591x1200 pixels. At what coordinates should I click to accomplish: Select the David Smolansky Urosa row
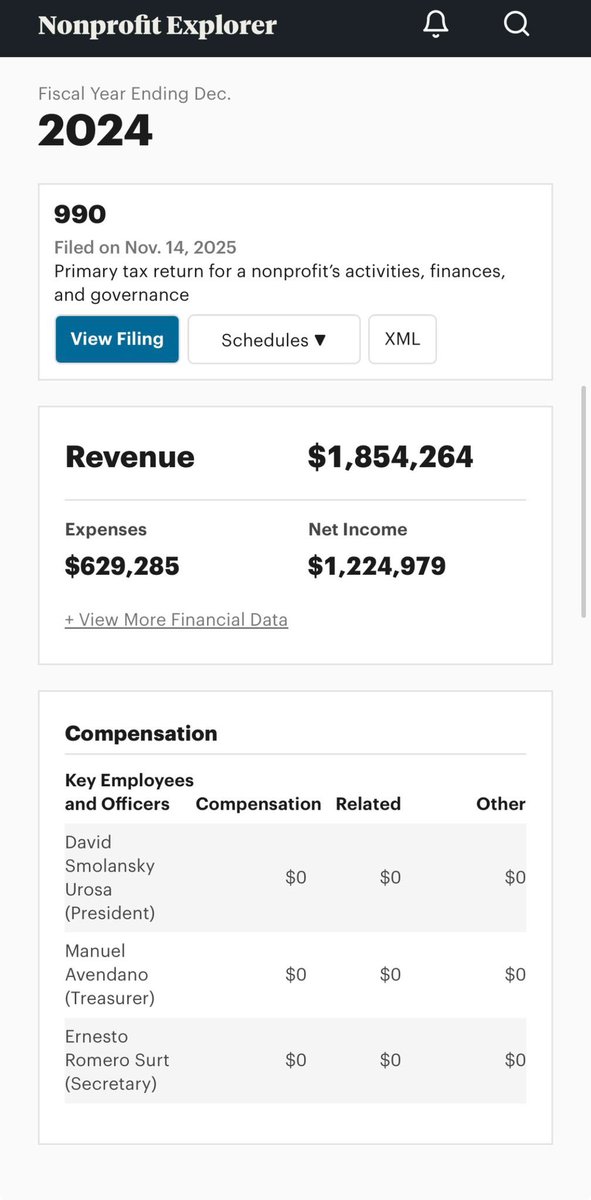point(295,877)
